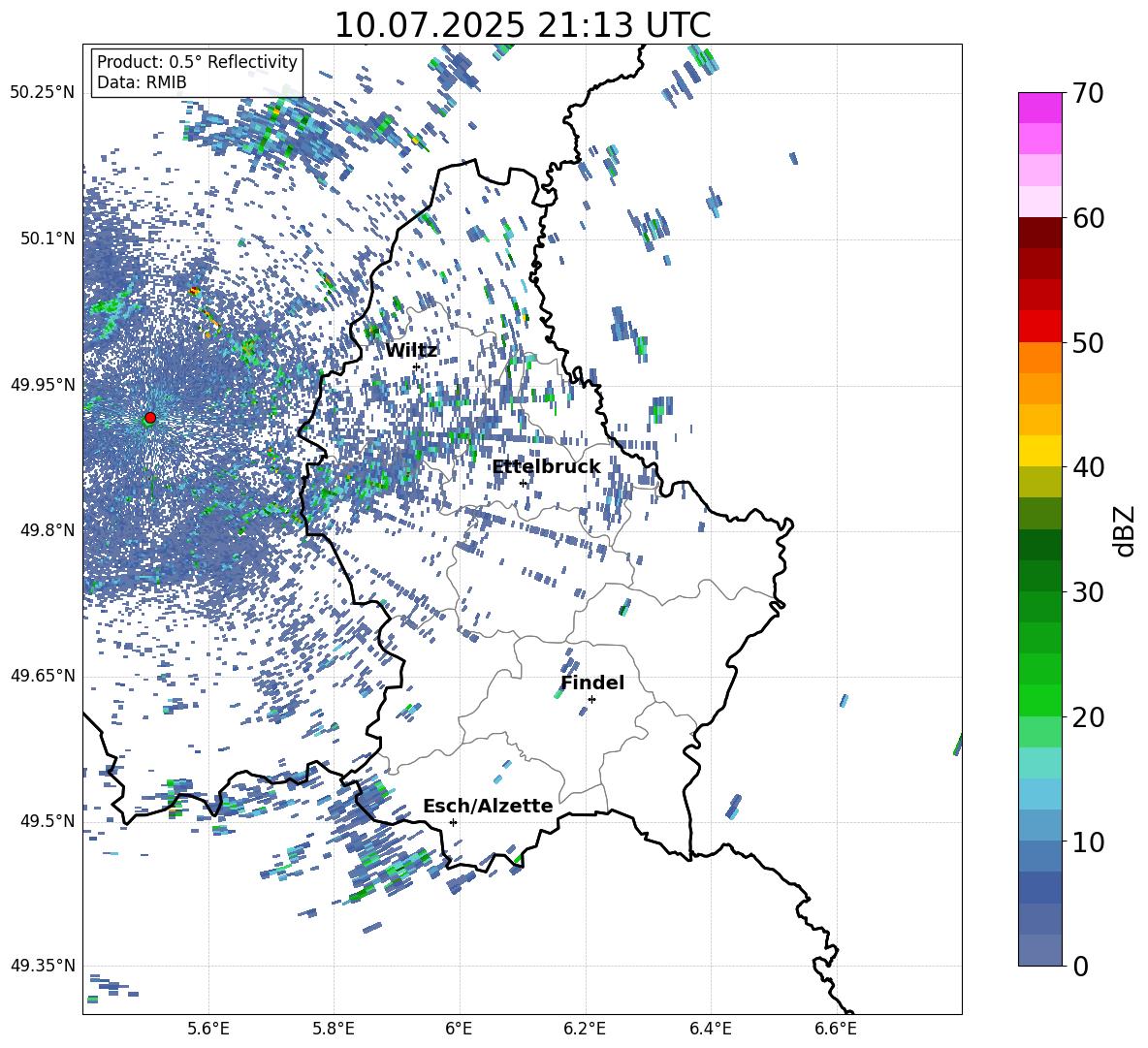This screenshot has height=1048, width=1148.
Task: Click the yellow colorbar segment above 40
Action: (1040, 451)
